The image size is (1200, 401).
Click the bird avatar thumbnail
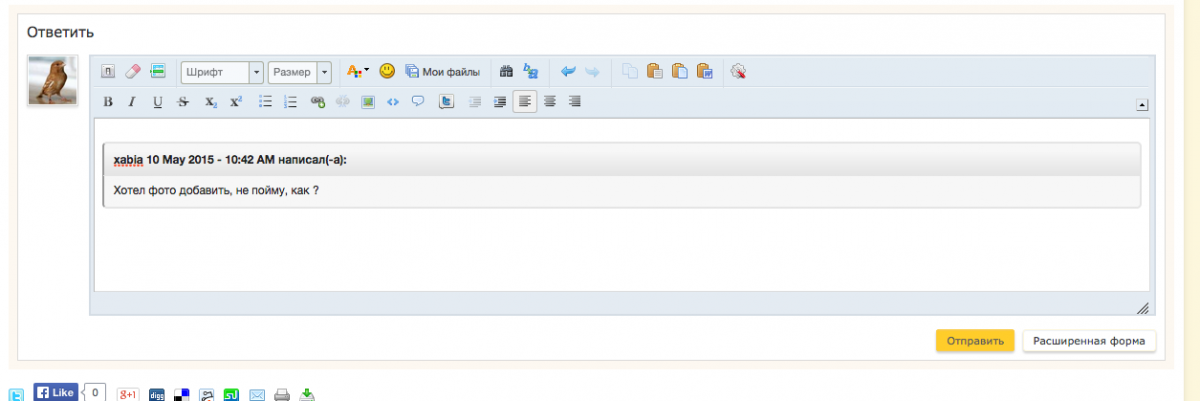click(x=52, y=81)
